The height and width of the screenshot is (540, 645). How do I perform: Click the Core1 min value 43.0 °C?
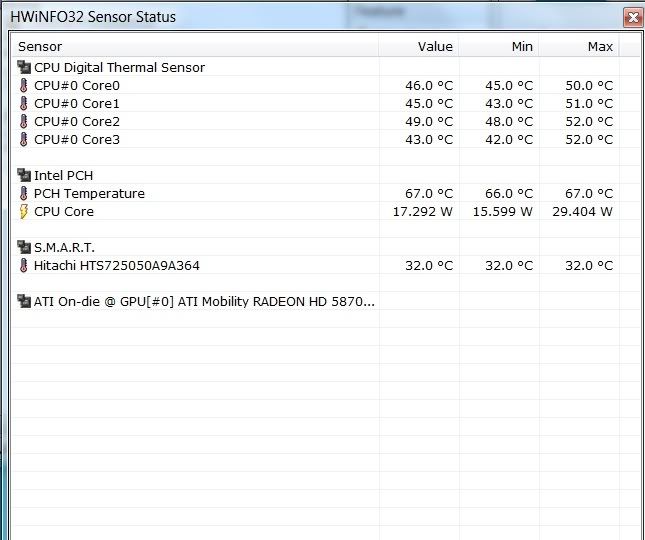tap(509, 104)
